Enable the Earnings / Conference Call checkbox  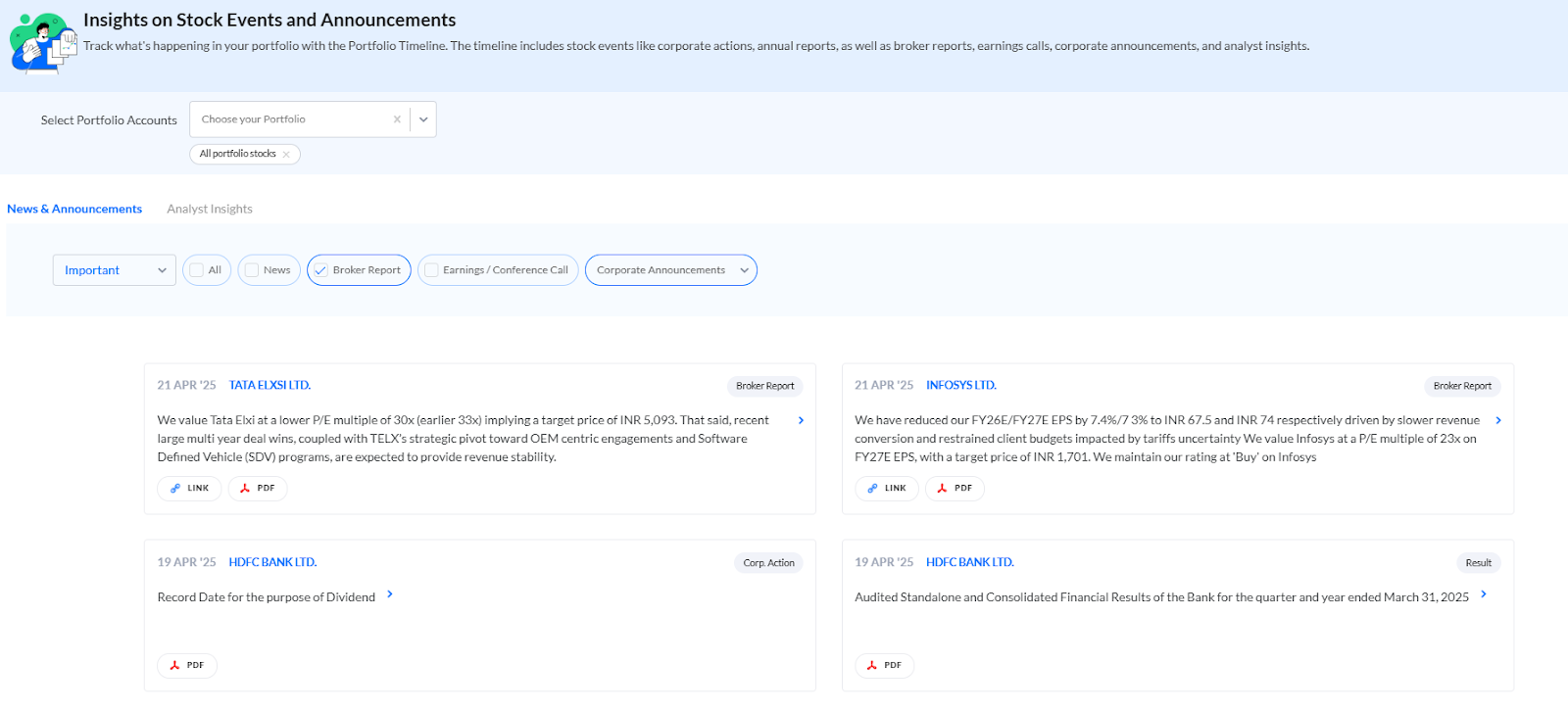(431, 270)
